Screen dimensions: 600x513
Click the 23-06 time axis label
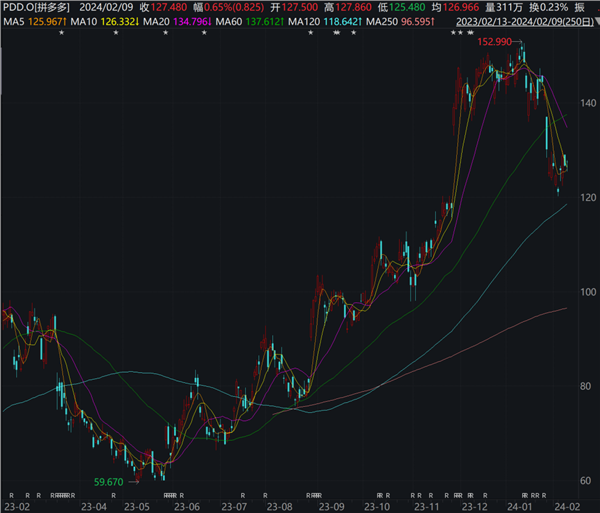click(x=187, y=507)
